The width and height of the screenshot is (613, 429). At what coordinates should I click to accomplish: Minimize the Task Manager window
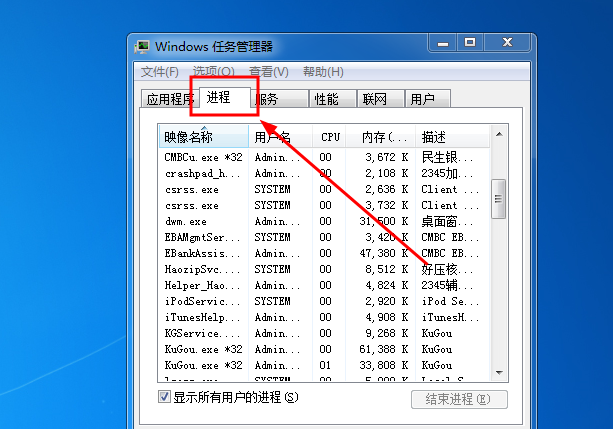[443, 43]
